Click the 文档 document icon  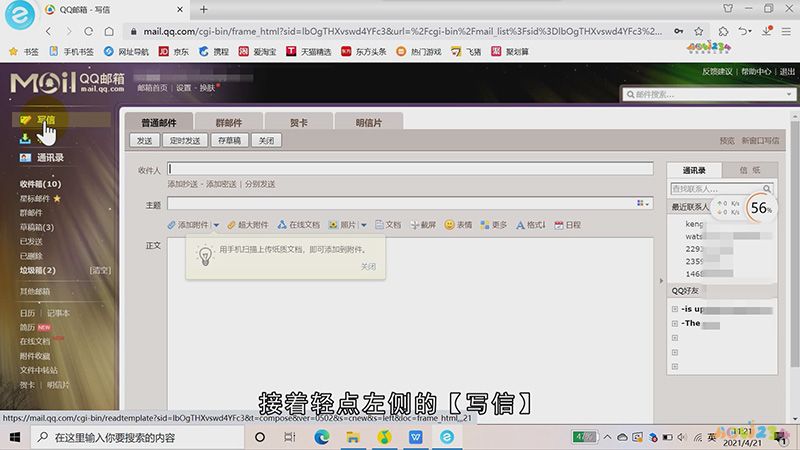(379, 225)
